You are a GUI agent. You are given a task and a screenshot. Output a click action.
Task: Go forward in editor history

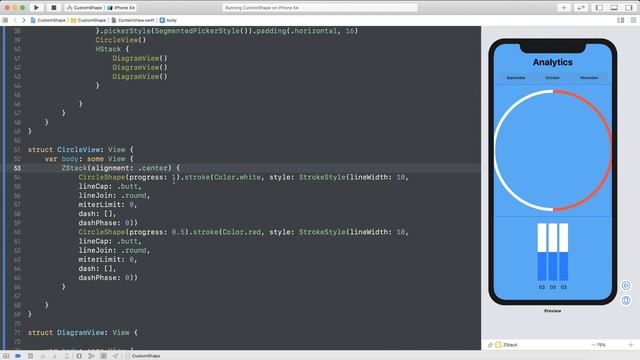click(24, 20)
